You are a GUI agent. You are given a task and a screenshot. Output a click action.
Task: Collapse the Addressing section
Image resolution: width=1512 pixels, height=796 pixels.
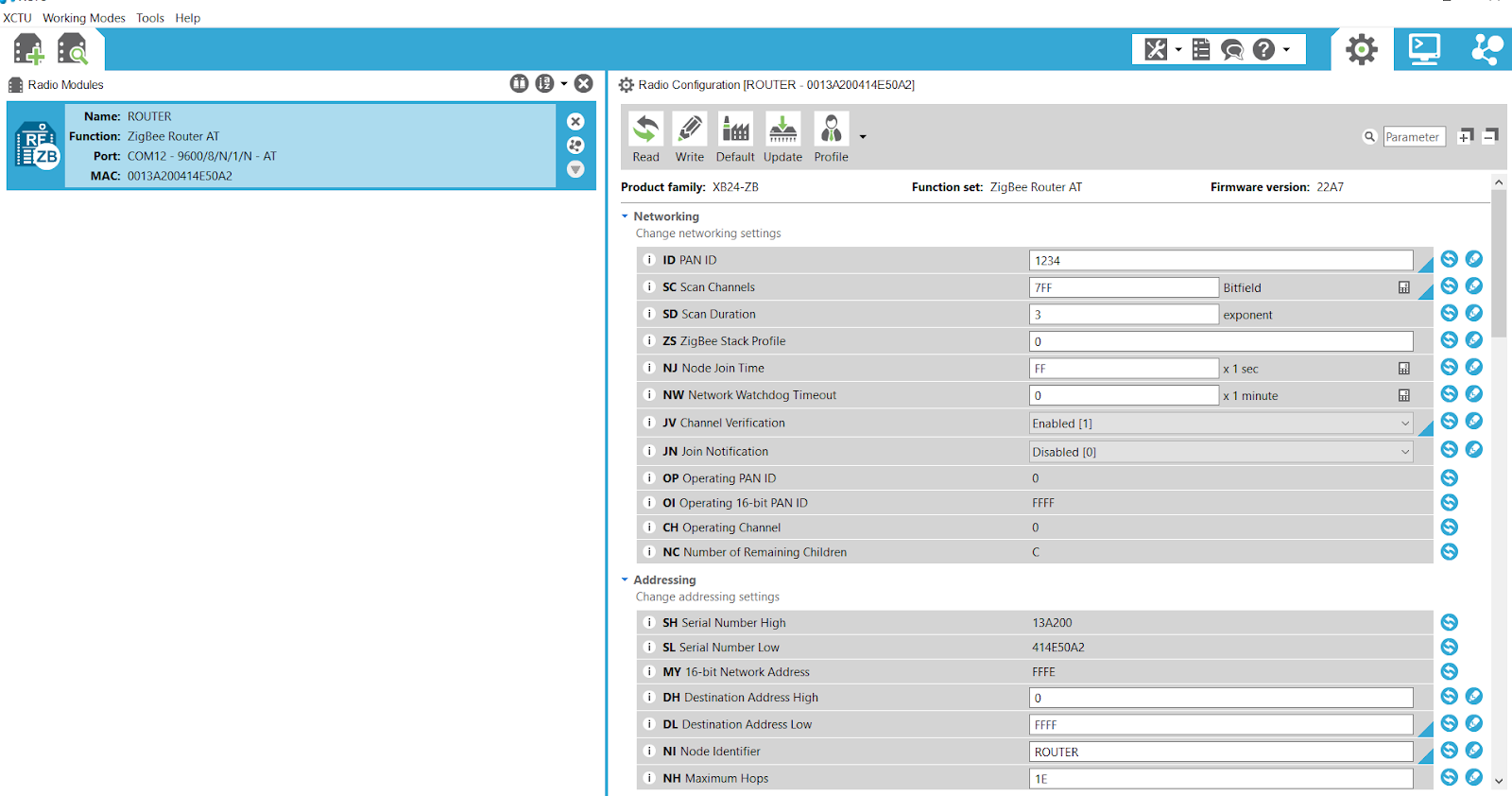[x=625, y=580]
